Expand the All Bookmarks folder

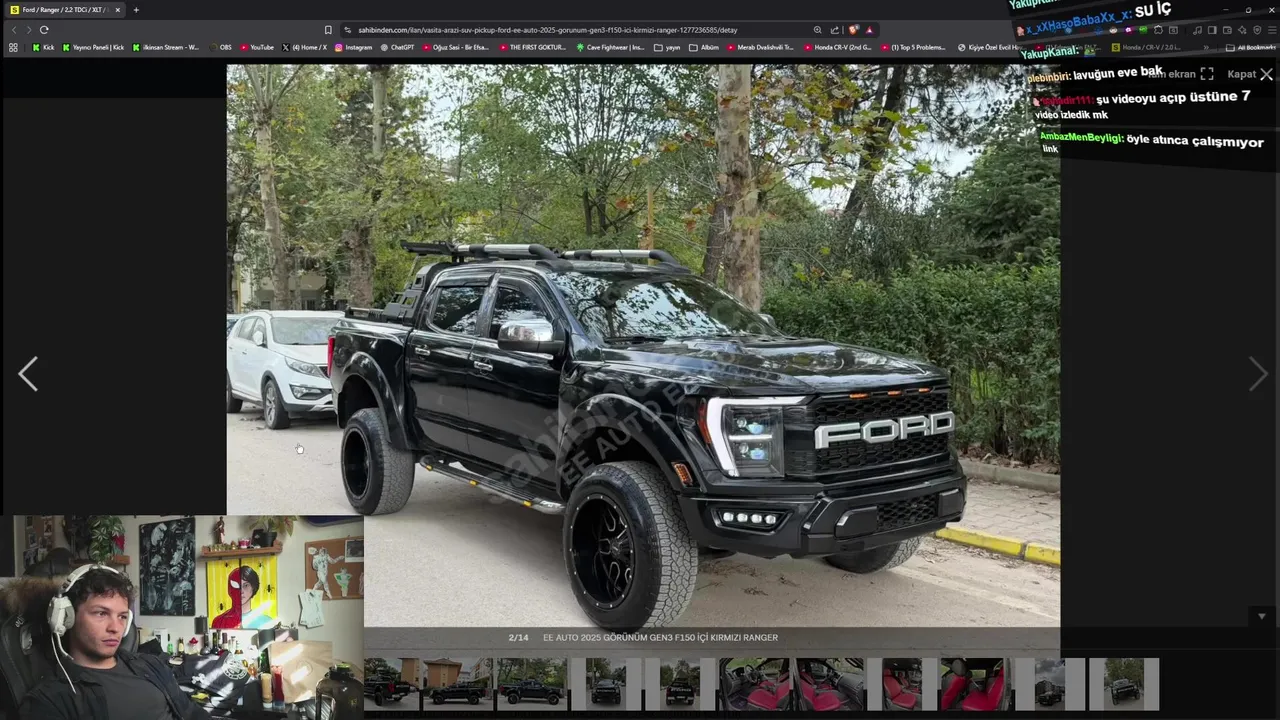point(1251,47)
